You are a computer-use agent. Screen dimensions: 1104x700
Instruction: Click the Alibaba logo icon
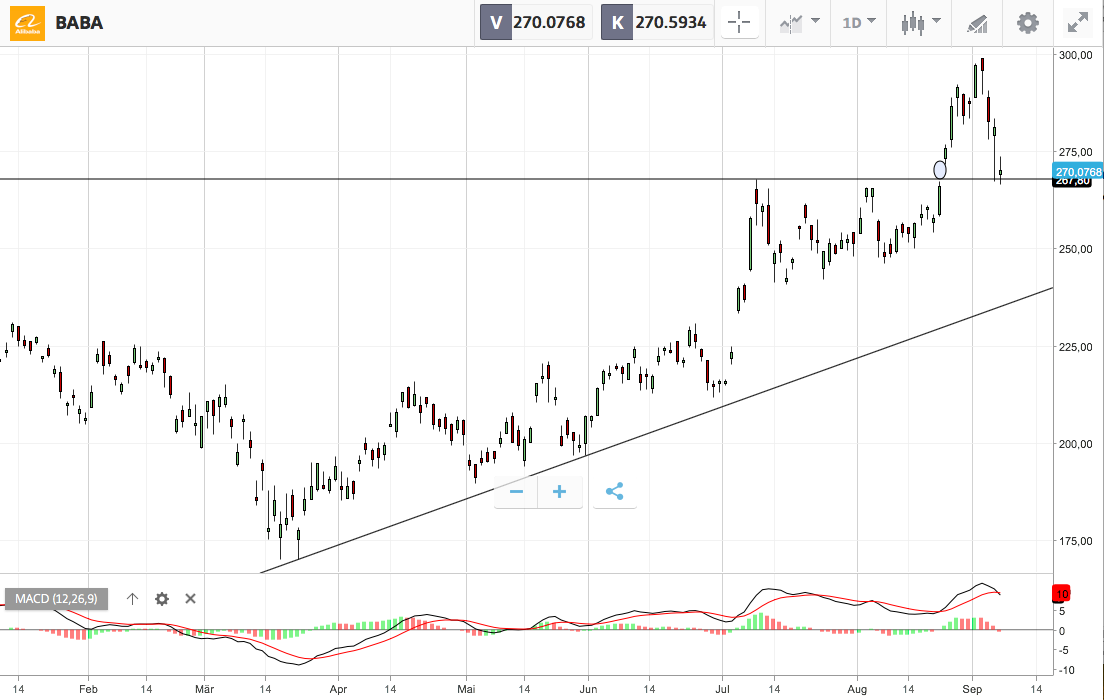coord(27,23)
